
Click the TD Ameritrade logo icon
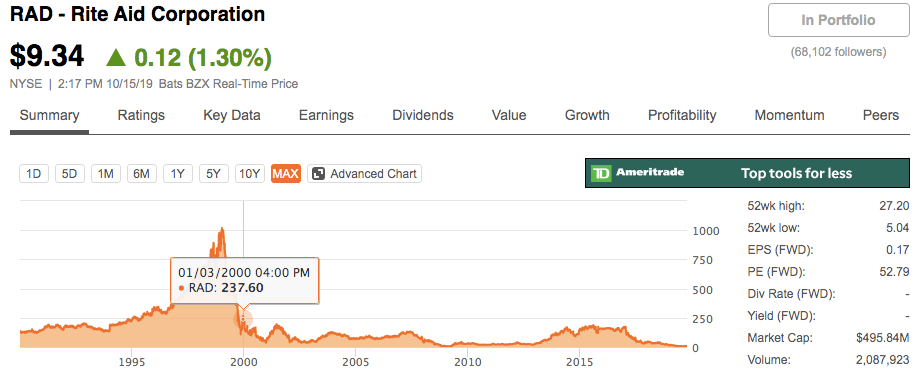coord(601,173)
